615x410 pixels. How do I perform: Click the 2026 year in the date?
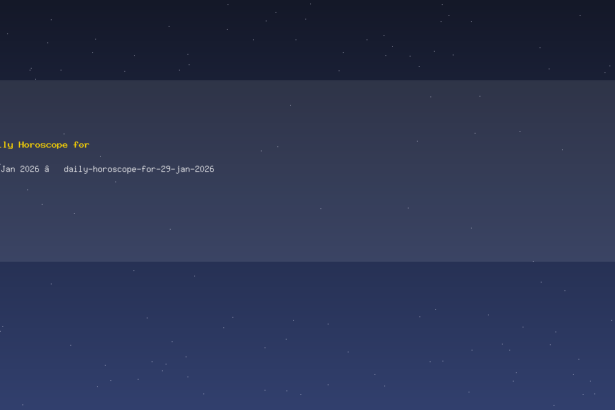[x=29, y=169]
